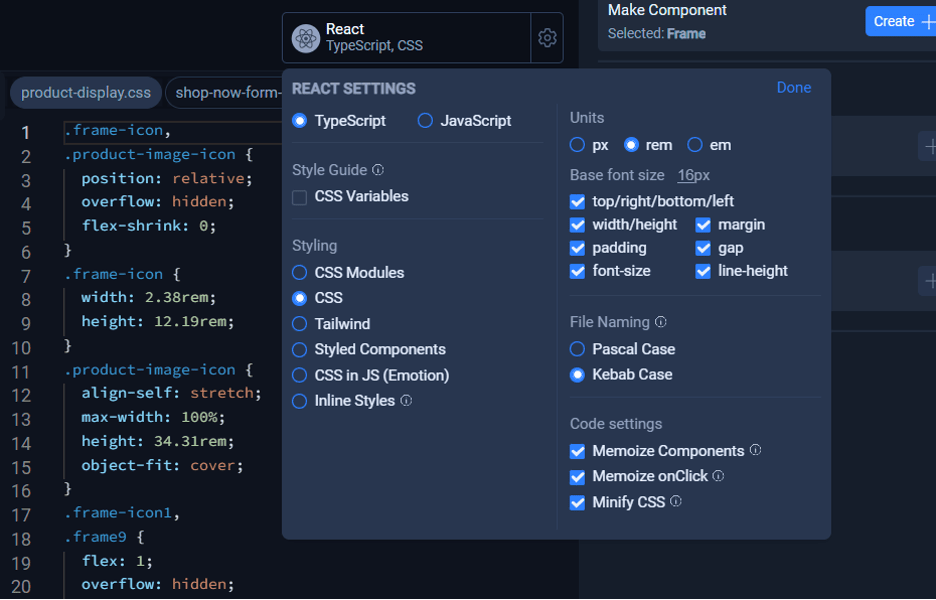Select JavaScript language option
Screen dimensions: 936x600
[464, 121]
